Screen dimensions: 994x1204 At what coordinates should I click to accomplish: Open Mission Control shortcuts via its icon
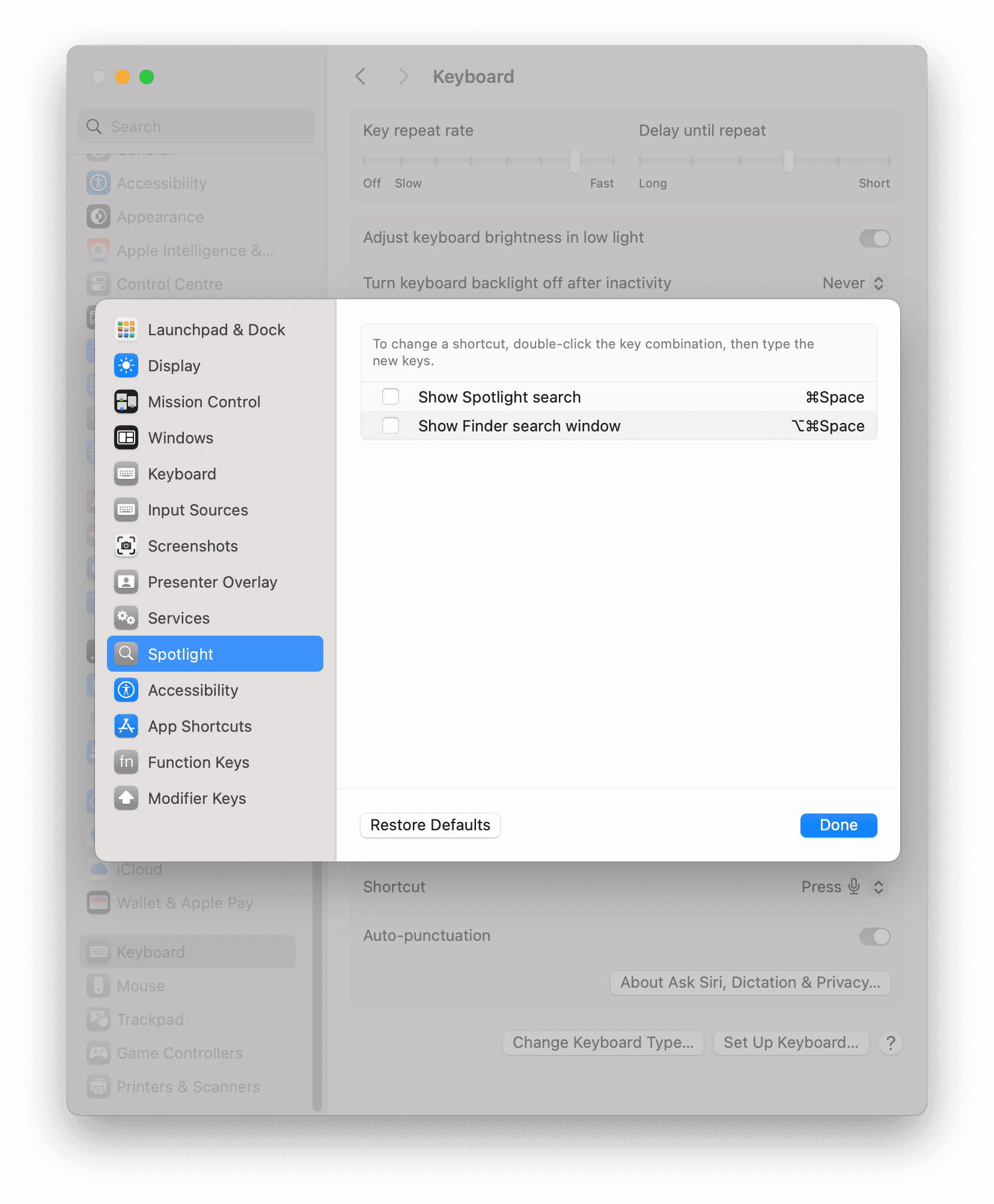point(126,401)
